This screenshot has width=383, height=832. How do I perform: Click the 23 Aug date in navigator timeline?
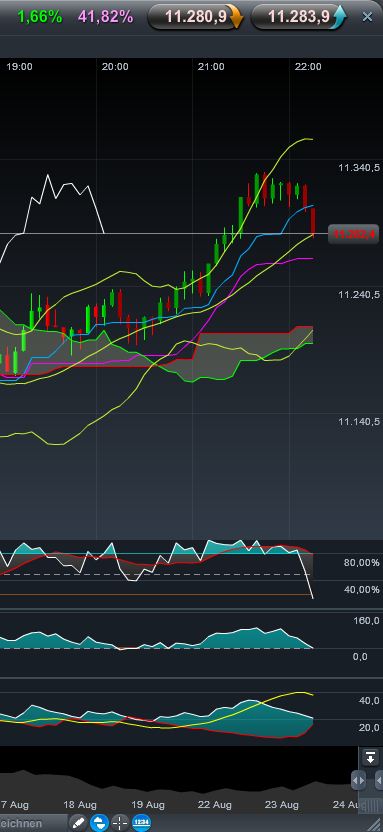coord(282,804)
